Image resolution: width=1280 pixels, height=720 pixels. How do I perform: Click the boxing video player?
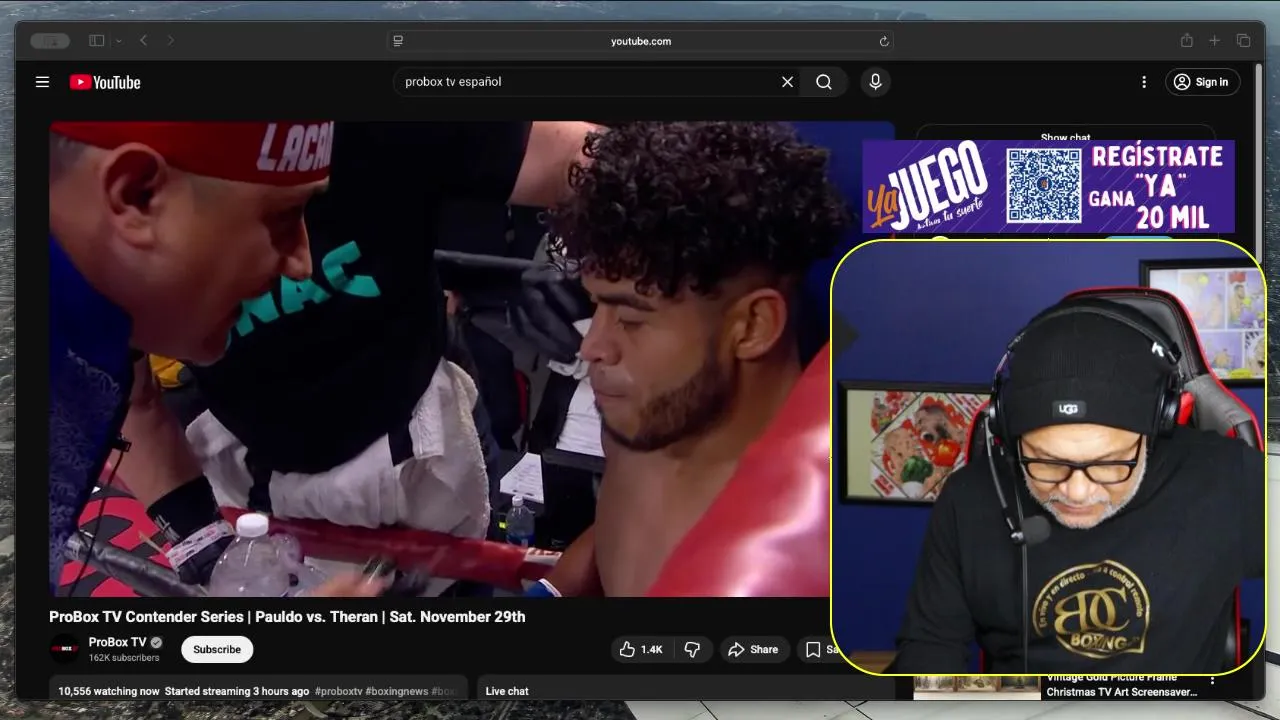[440, 359]
